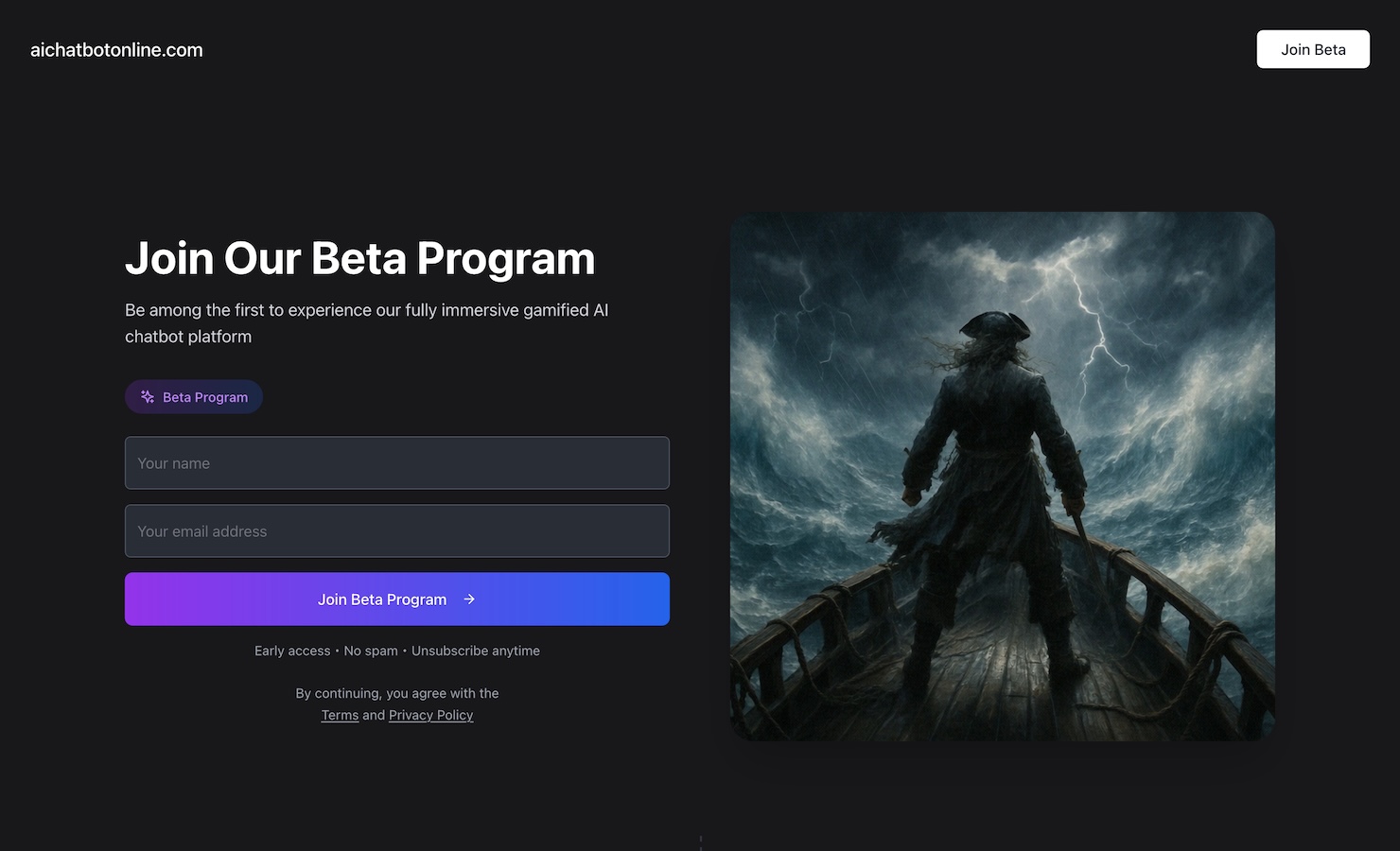Click the sparkle icon in Beta Program badge
This screenshot has height=851, width=1400.
pyautogui.click(x=148, y=397)
